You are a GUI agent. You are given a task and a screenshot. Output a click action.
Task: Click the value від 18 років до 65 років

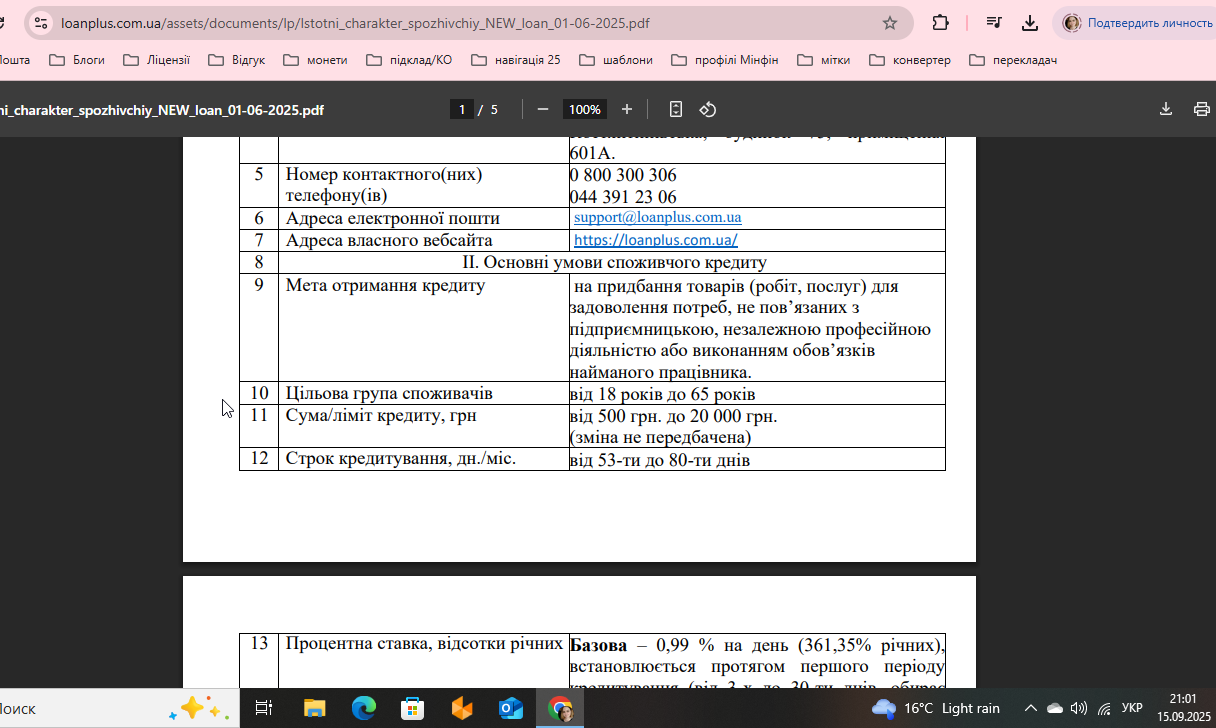(662, 394)
